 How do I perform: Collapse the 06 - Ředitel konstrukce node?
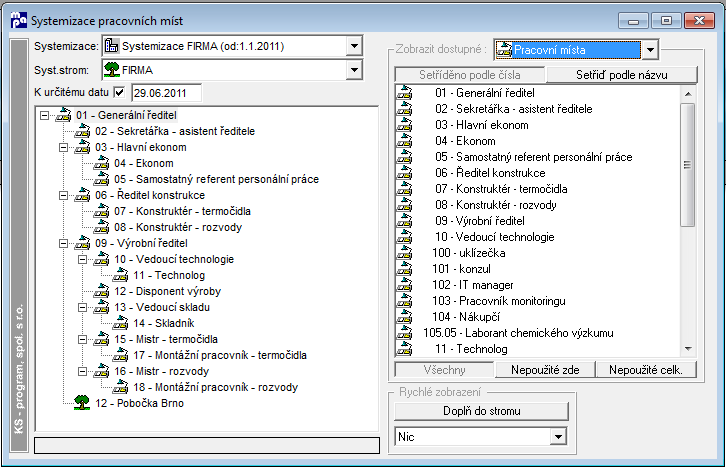pos(63,195)
